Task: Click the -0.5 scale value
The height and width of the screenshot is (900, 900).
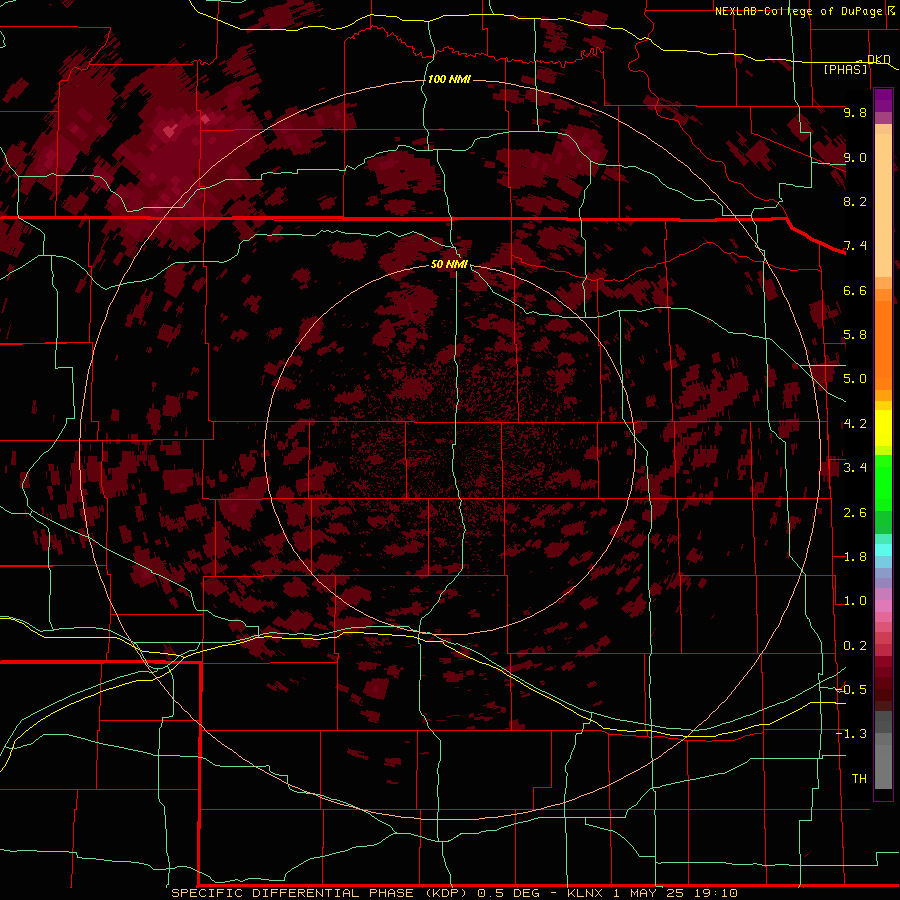Action: click(852, 690)
